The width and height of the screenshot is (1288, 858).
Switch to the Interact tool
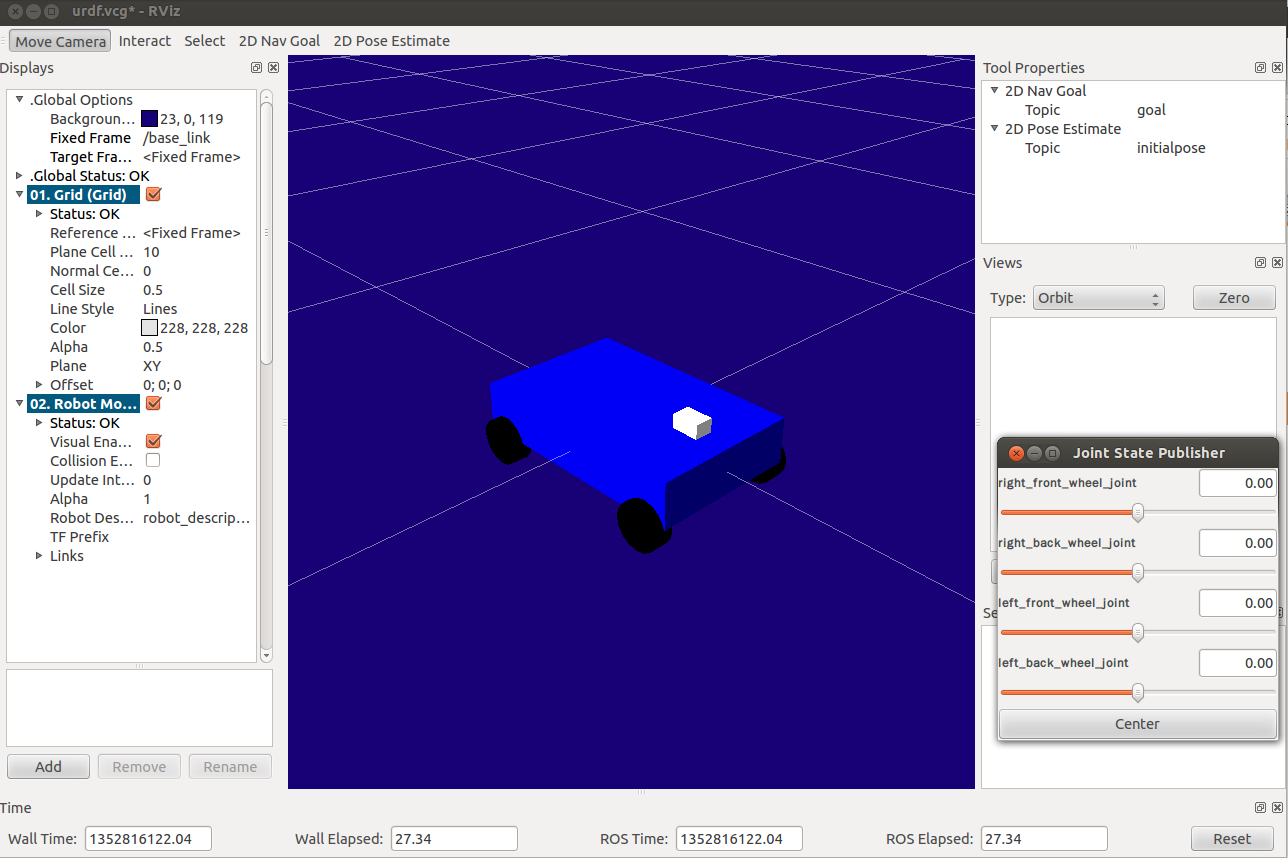tap(144, 41)
